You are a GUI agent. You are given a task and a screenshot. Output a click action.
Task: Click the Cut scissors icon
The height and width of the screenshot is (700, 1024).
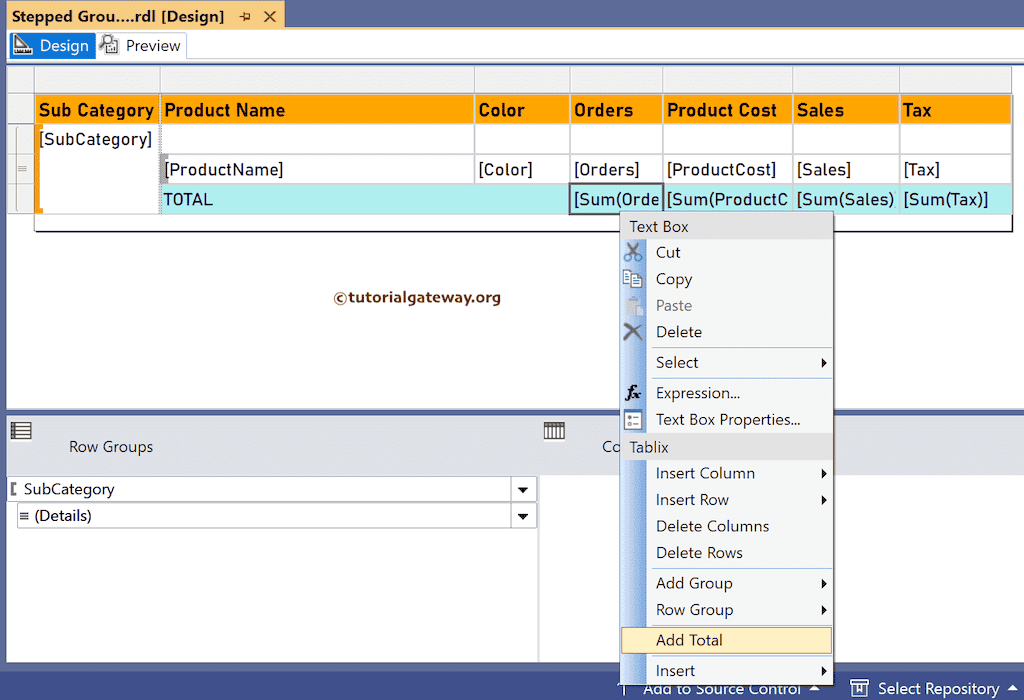click(x=633, y=252)
